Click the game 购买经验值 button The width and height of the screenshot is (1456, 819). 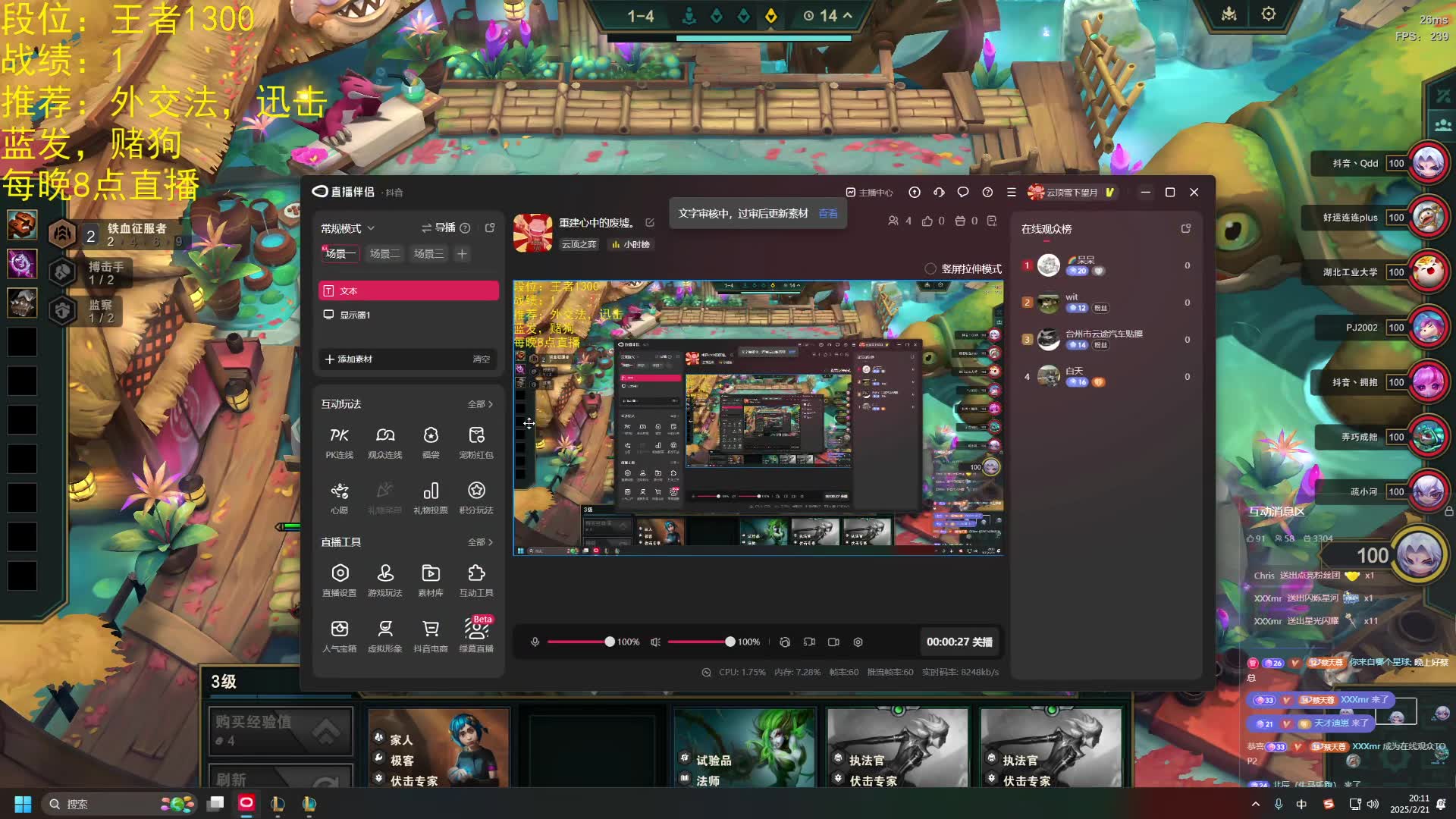coord(281,731)
